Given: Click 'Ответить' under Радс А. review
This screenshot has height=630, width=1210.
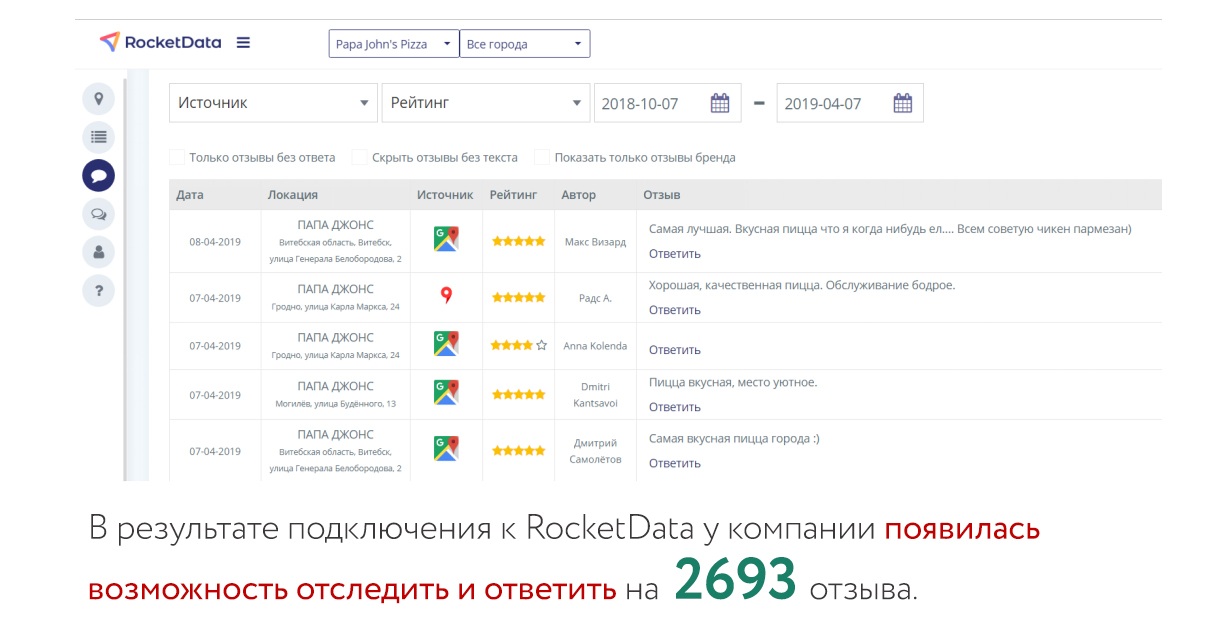Looking at the screenshot, I should [x=675, y=310].
